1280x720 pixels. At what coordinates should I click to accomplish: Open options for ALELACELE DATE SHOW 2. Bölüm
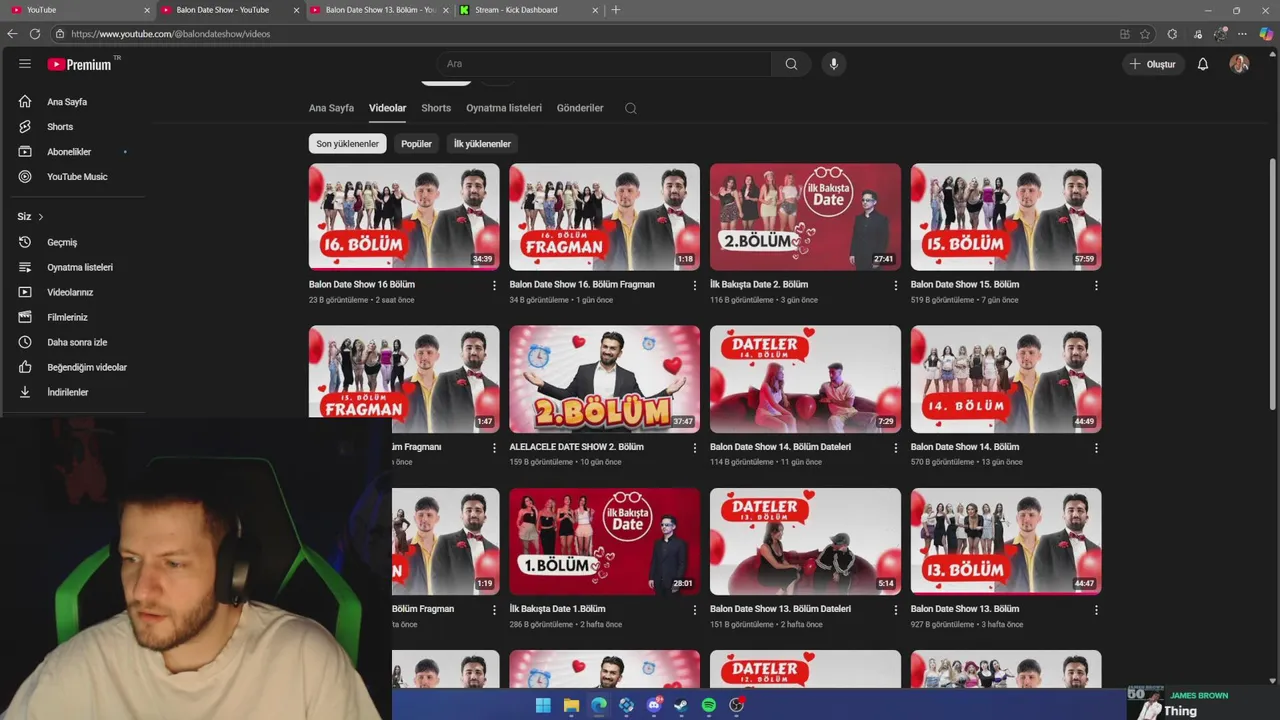coord(695,447)
